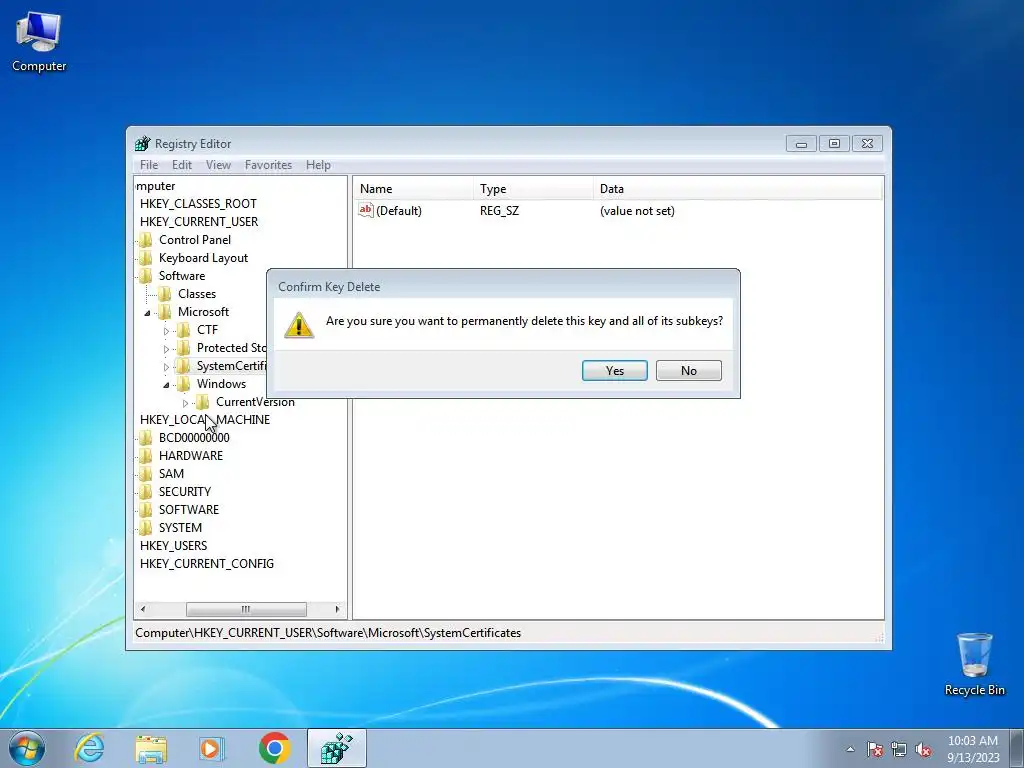The width and height of the screenshot is (1024, 768).
Task: Select the HKEY_CURRENT_USER key
Action: [x=199, y=221]
